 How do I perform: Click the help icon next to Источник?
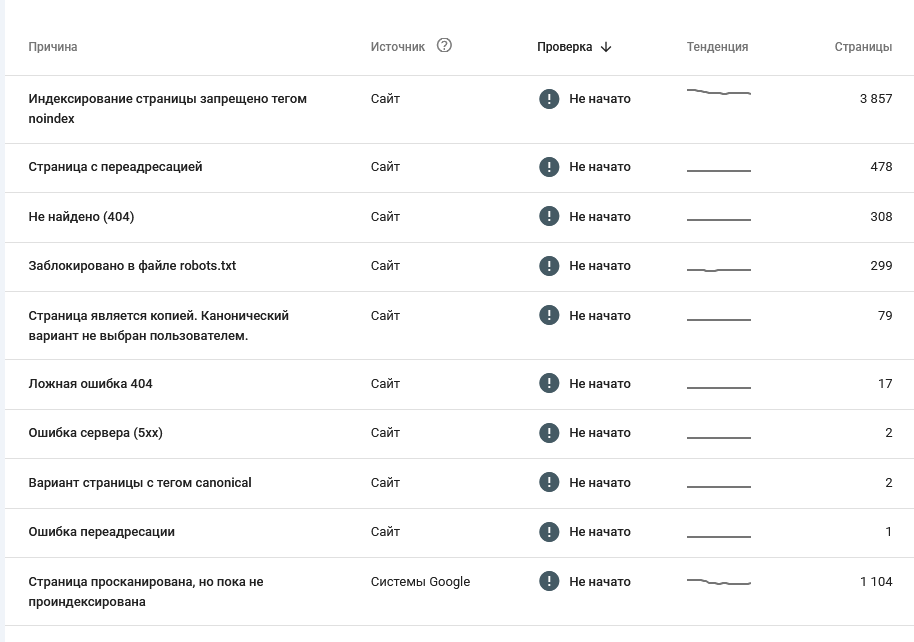(x=445, y=45)
